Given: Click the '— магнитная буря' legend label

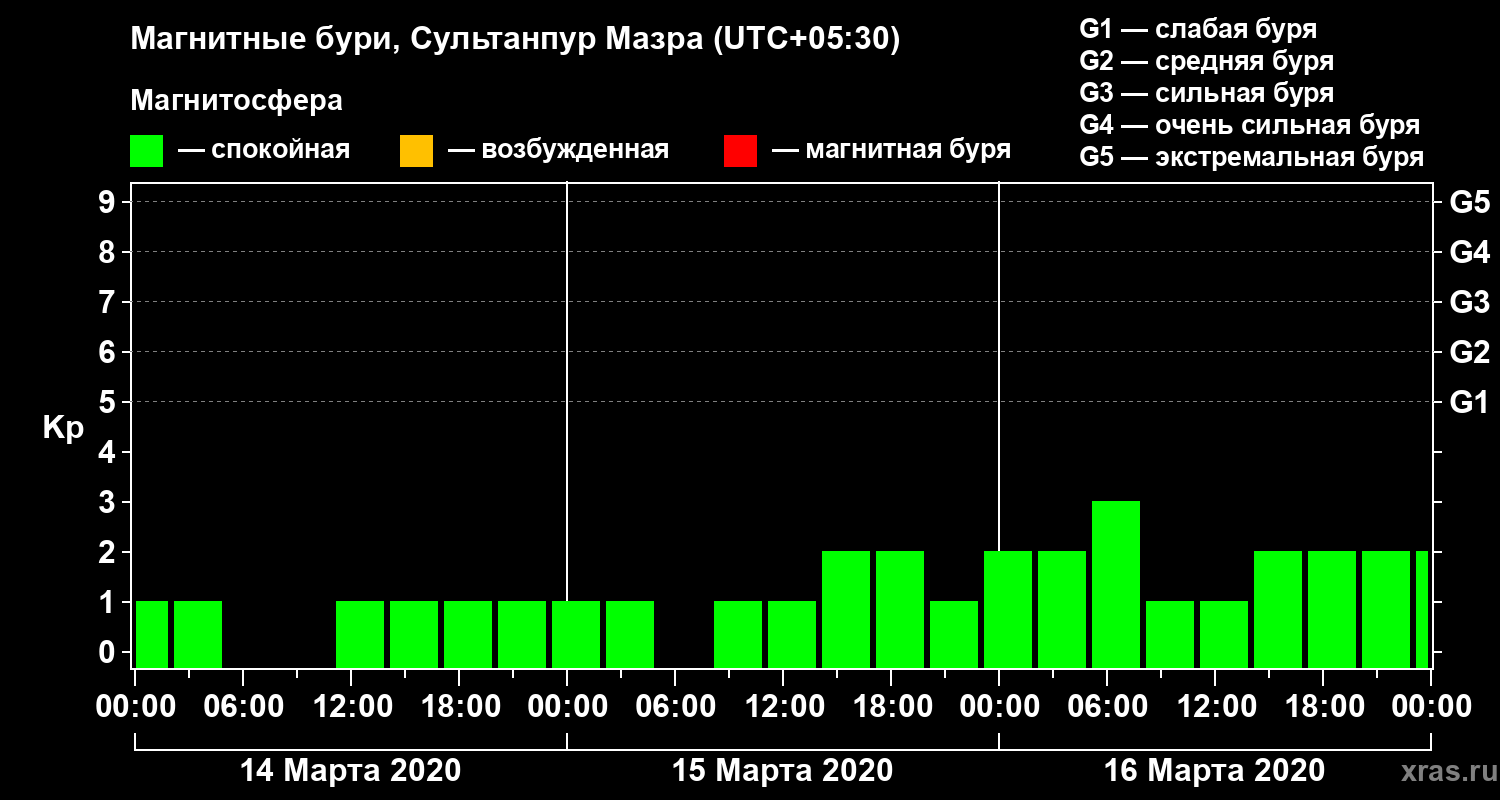Looking at the screenshot, I should [892, 151].
